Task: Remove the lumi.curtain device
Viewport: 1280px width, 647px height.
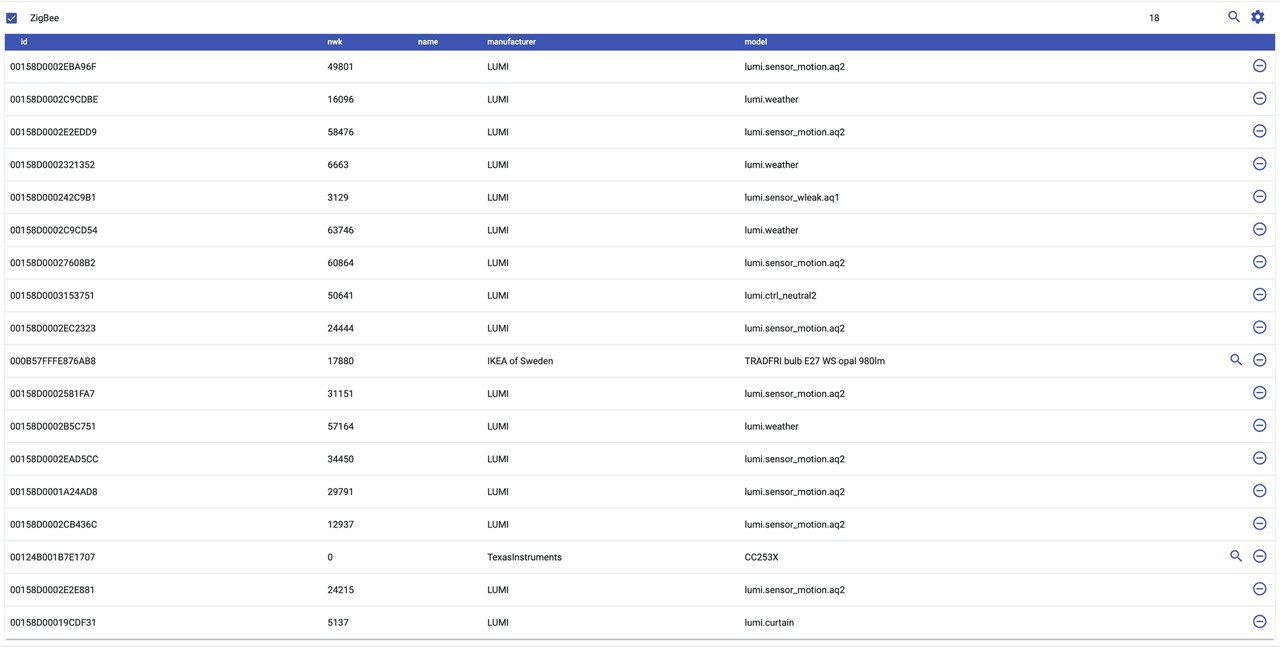Action: coord(1260,621)
